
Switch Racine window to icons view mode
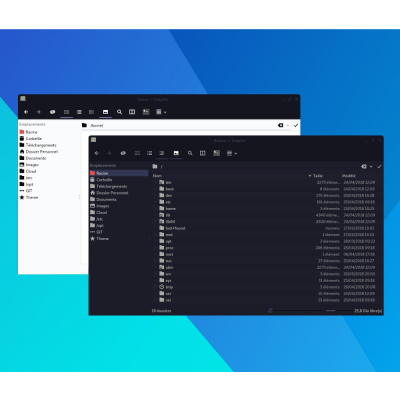click(137, 153)
